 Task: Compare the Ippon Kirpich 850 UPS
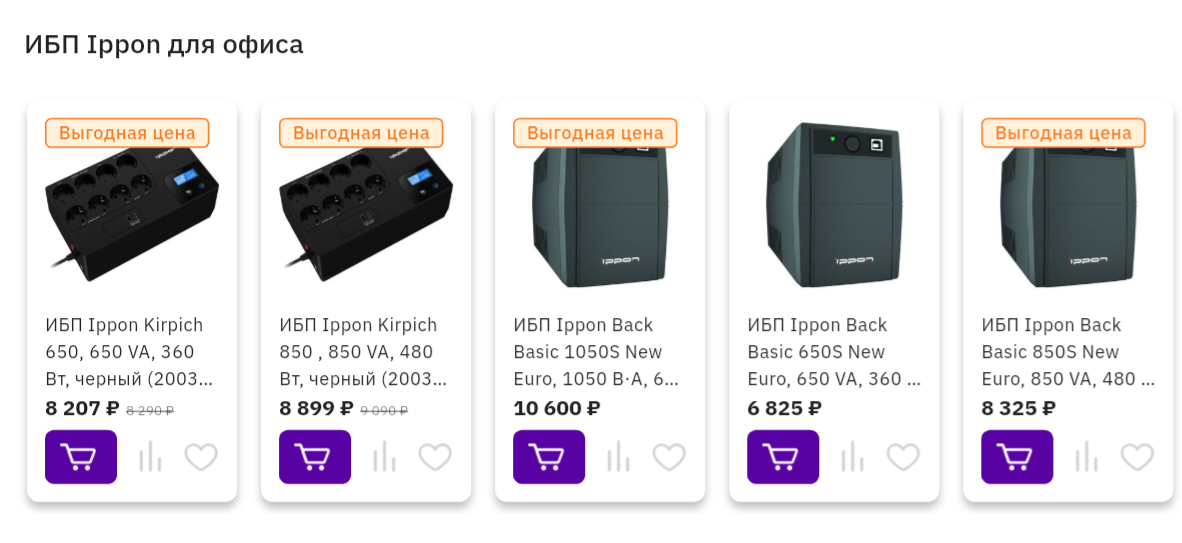point(384,457)
